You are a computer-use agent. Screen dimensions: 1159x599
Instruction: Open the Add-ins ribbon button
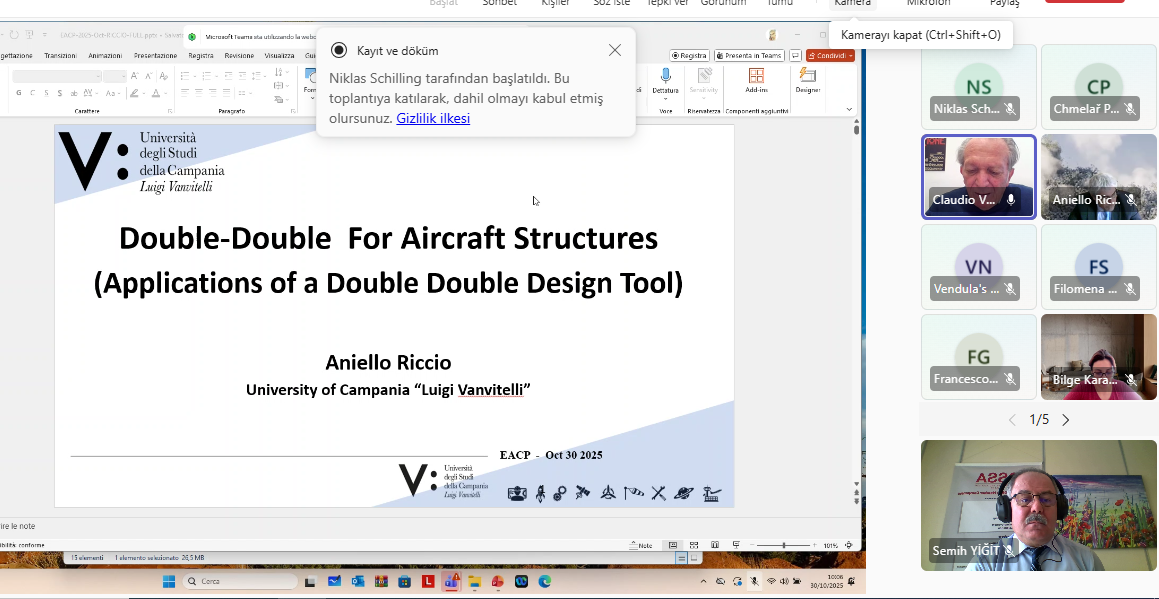(x=756, y=76)
